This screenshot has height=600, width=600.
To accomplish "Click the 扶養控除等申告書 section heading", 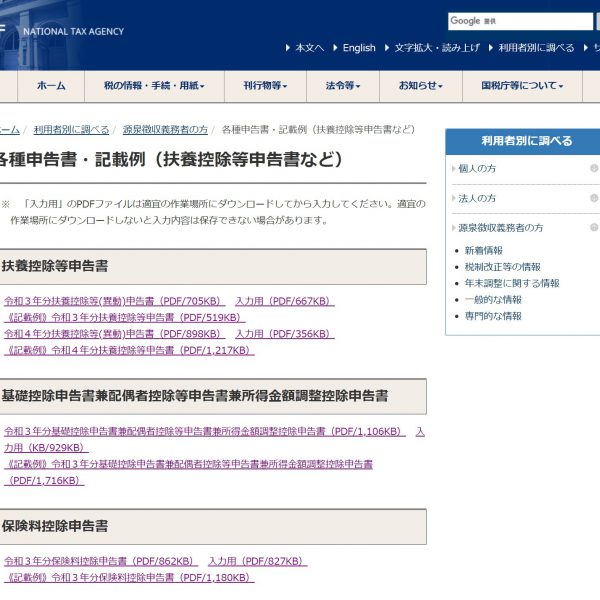I will [x=55, y=266].
